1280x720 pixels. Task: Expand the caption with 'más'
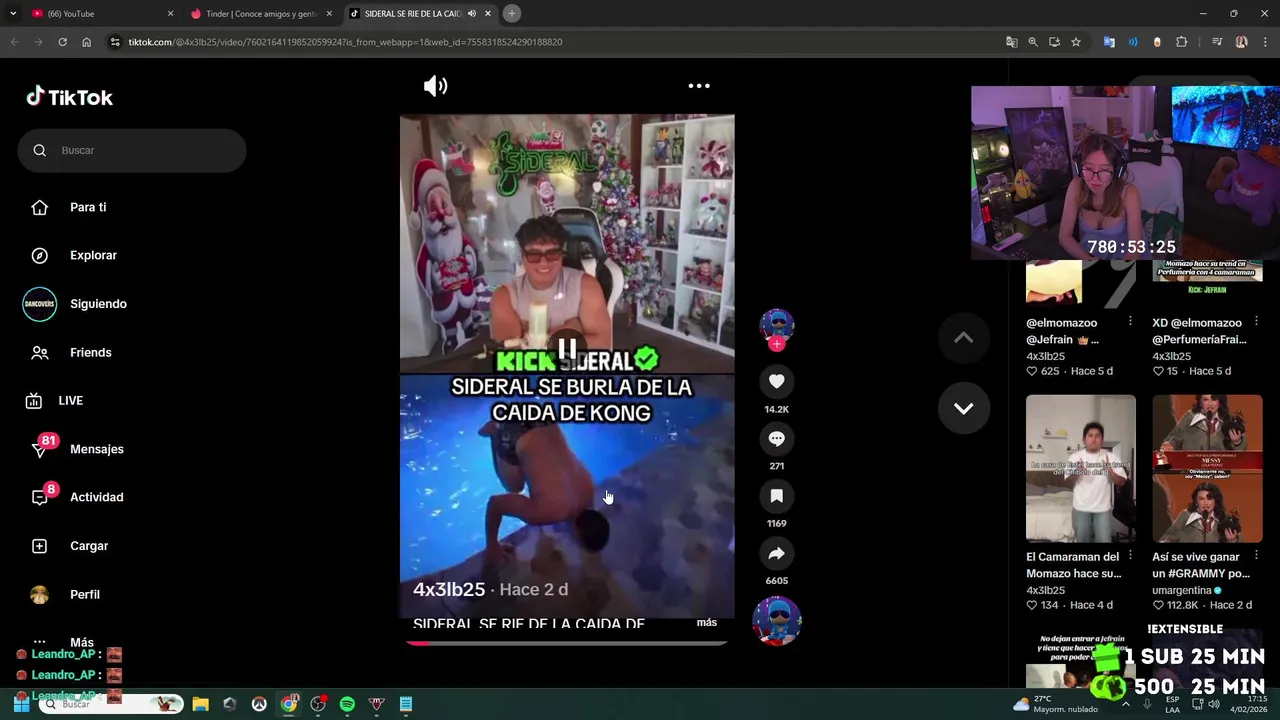pyautogui.click(x=707, y=622)
